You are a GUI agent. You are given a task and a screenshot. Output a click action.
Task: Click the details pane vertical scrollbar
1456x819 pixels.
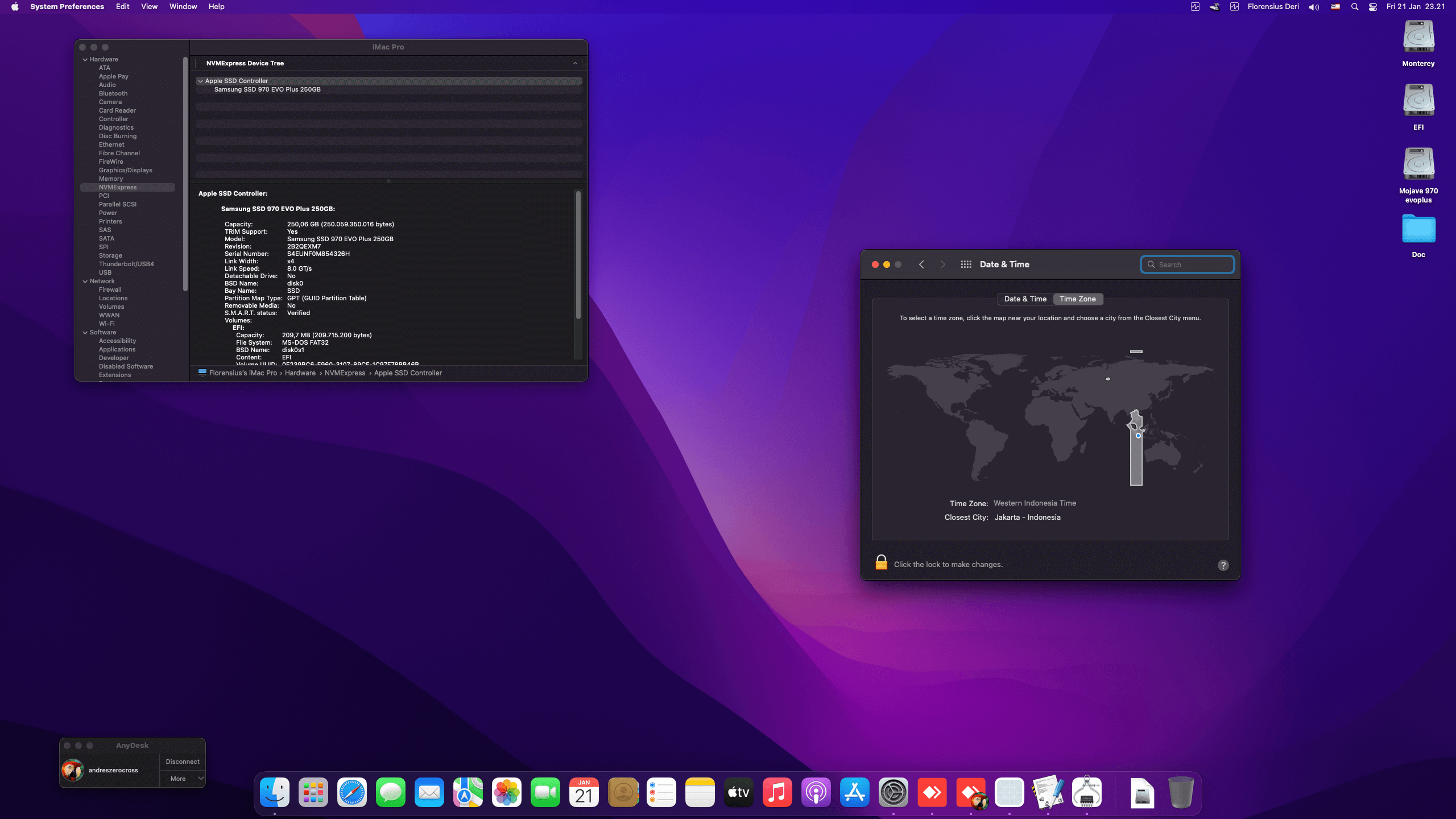[x=578, y=256]
